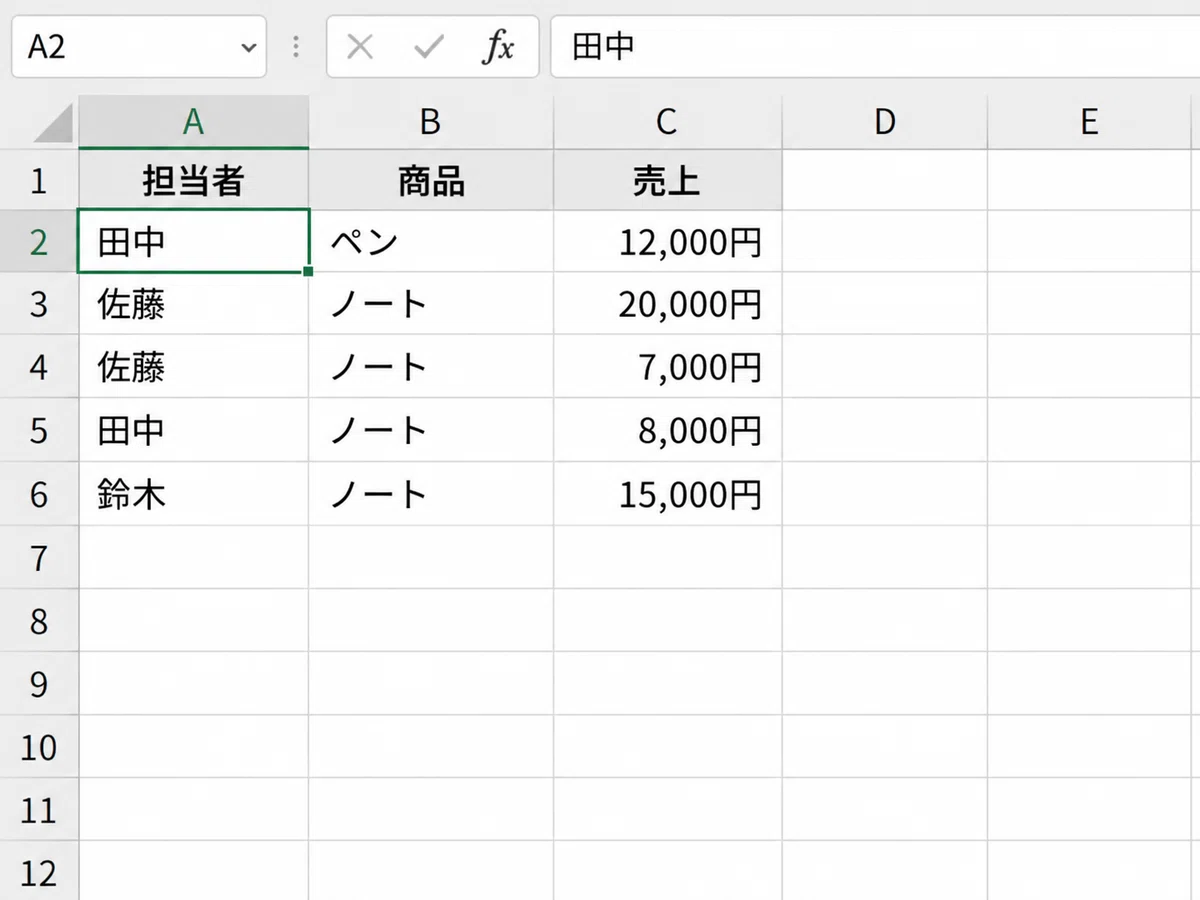This screenshot has height=900, width=1200.
Task: Select row 12 header
Action: coord(39,871)
